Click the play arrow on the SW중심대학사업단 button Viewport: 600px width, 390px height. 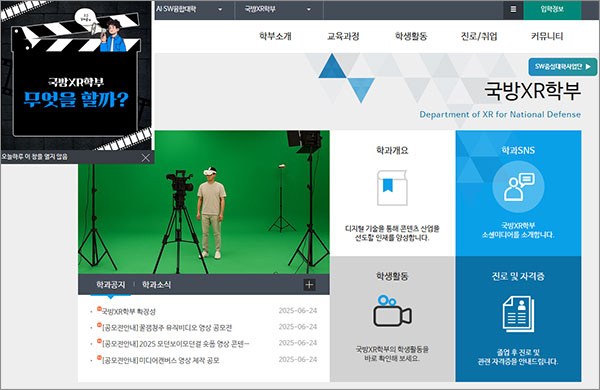pos(588,67)
